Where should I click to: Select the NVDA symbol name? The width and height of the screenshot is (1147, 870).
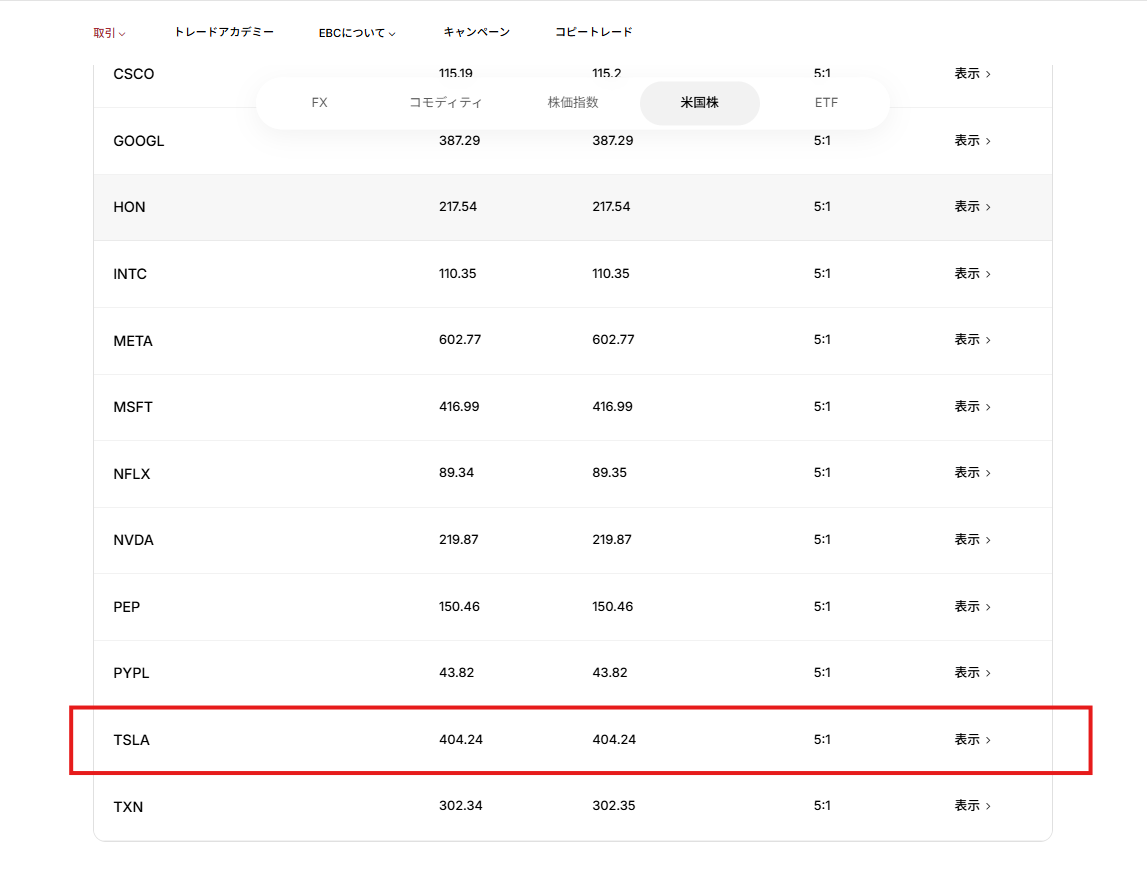pos(134,540)
